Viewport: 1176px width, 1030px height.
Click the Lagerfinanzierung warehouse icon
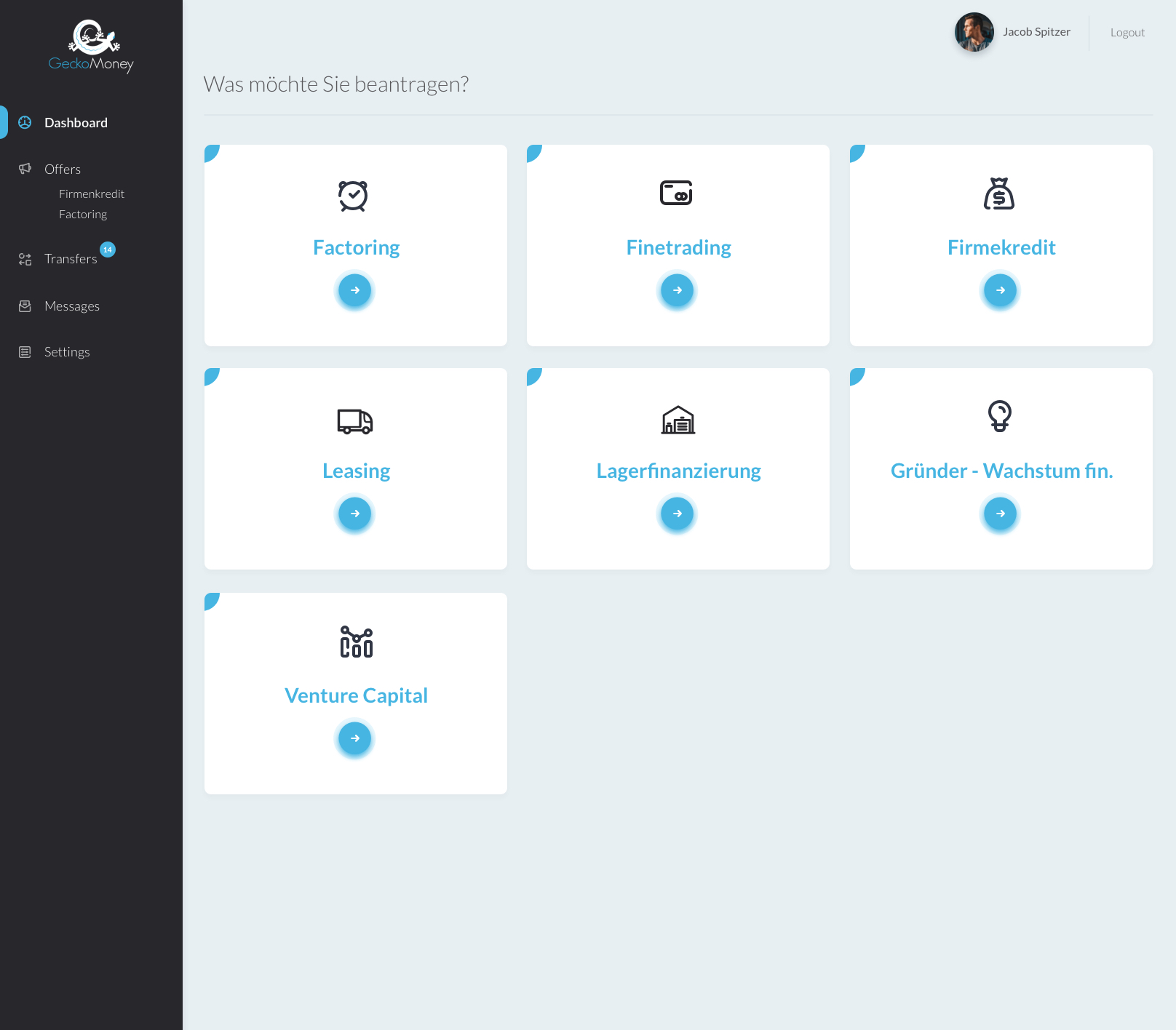678,420
